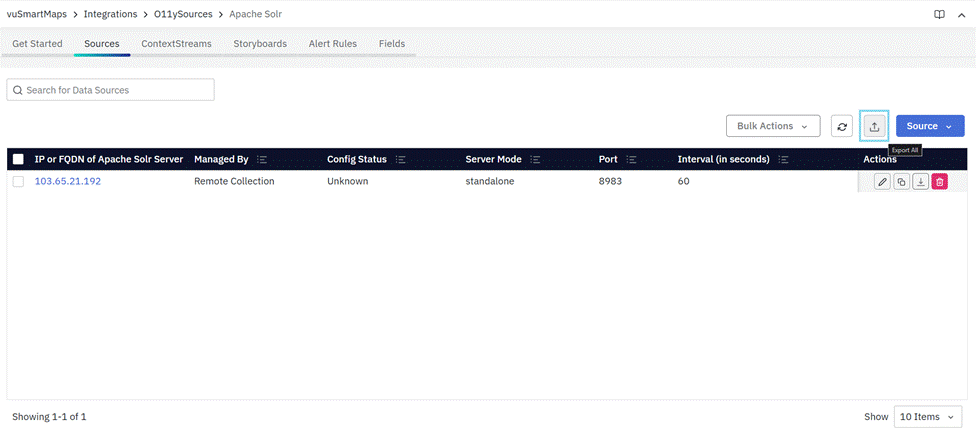The height and width of the screenshot is (438, 976).
Task: Click the Export All upload icon
Action: coord(874,127)
